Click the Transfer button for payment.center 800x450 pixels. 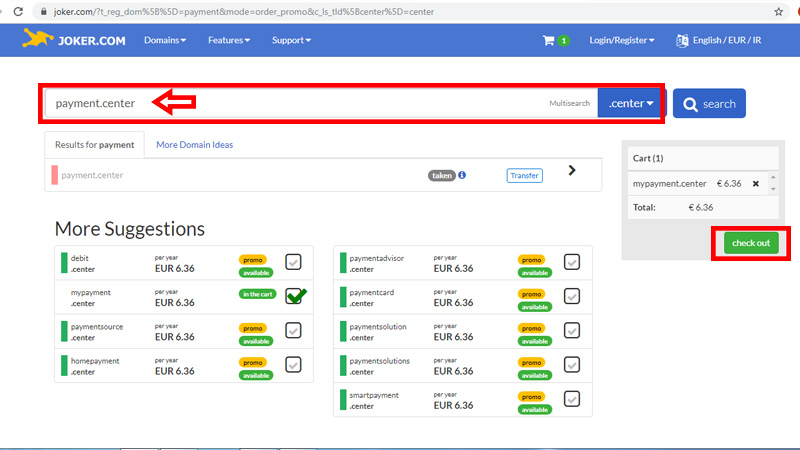[x=524, y=176]
